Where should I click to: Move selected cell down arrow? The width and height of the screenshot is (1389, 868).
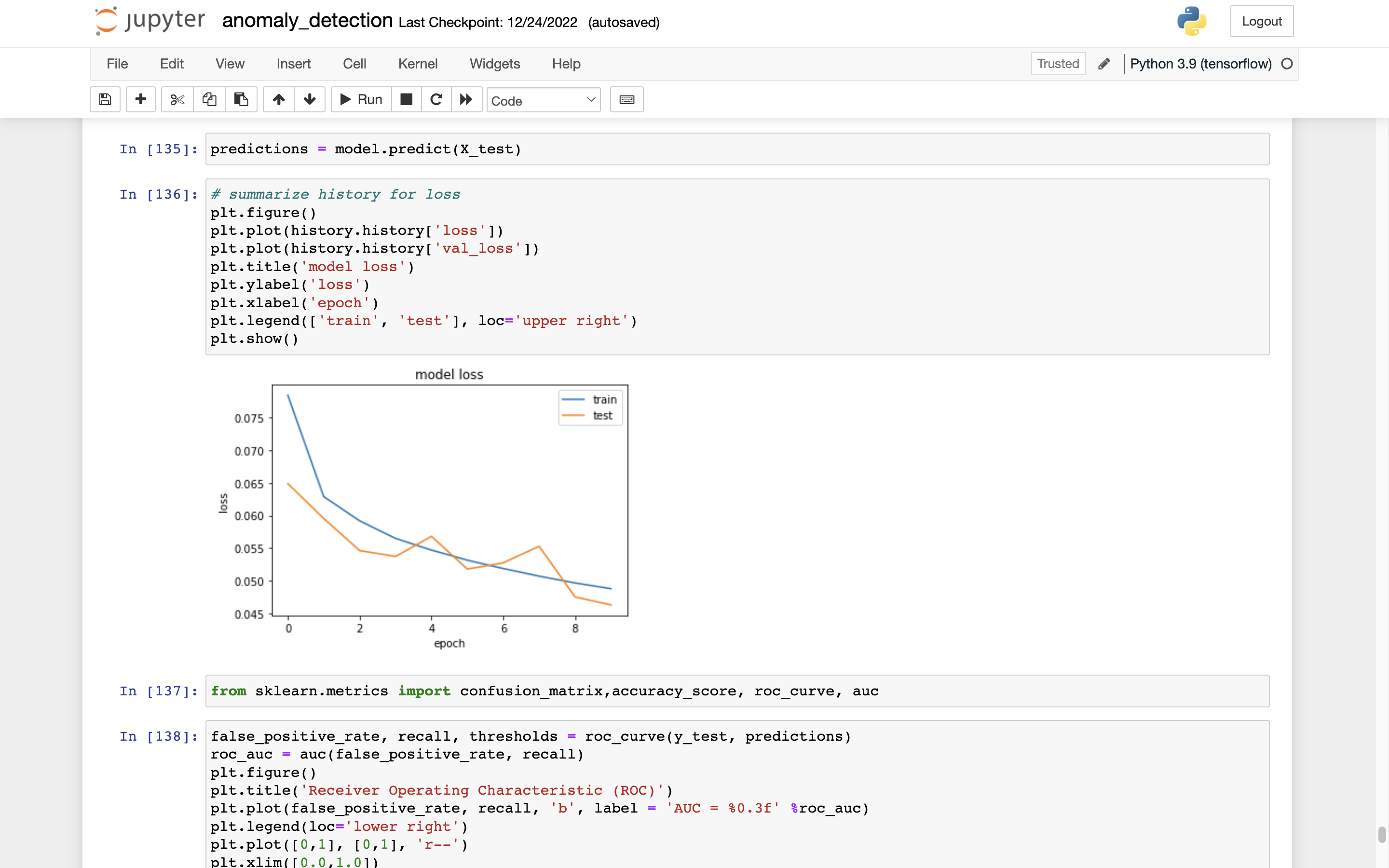pos(310,99)
